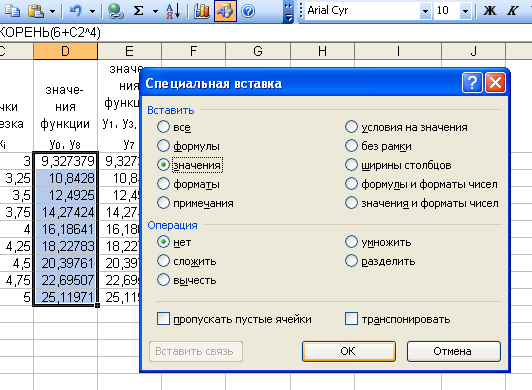This screenshot has height=390, width=532.
Task: Click column D cell with value 22,69507
Action: (x=65, y=280)
